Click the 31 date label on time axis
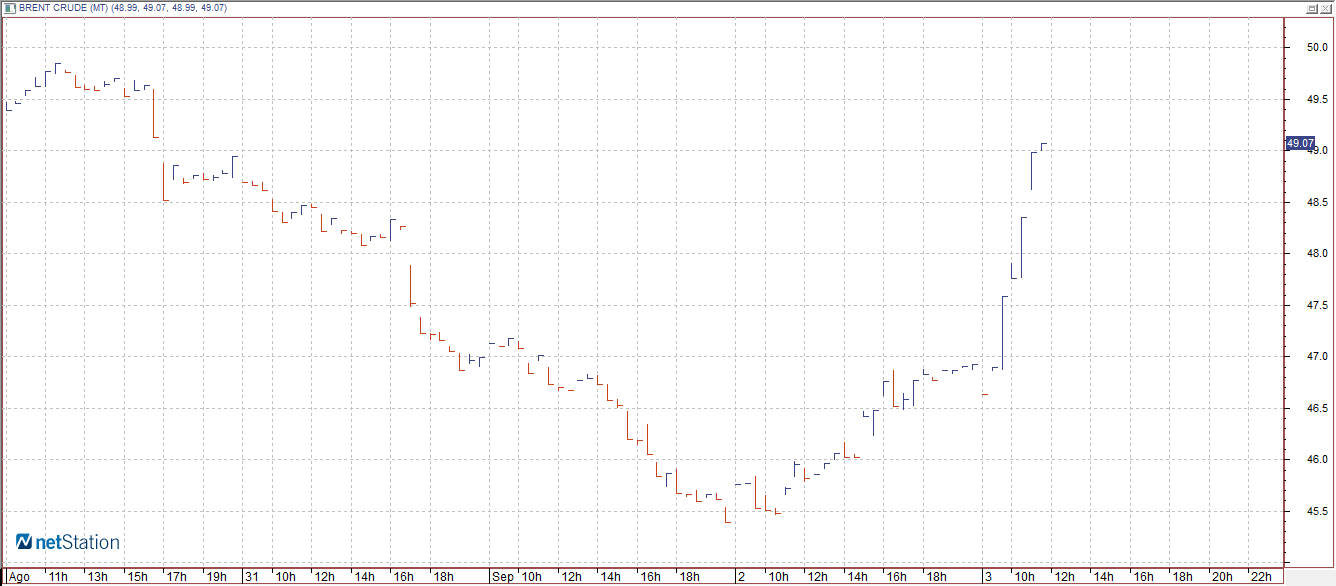 tap(253, 577)
